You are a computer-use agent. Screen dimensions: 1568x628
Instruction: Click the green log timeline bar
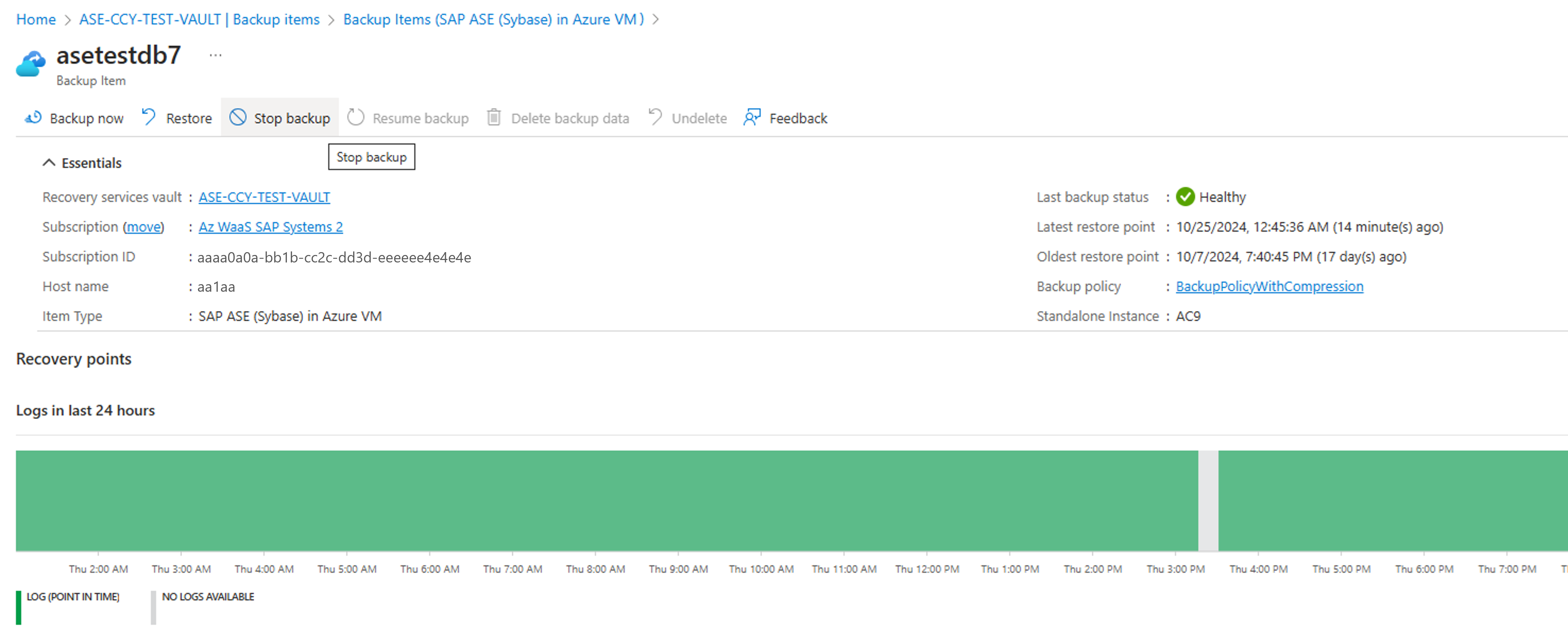[609, 501]
